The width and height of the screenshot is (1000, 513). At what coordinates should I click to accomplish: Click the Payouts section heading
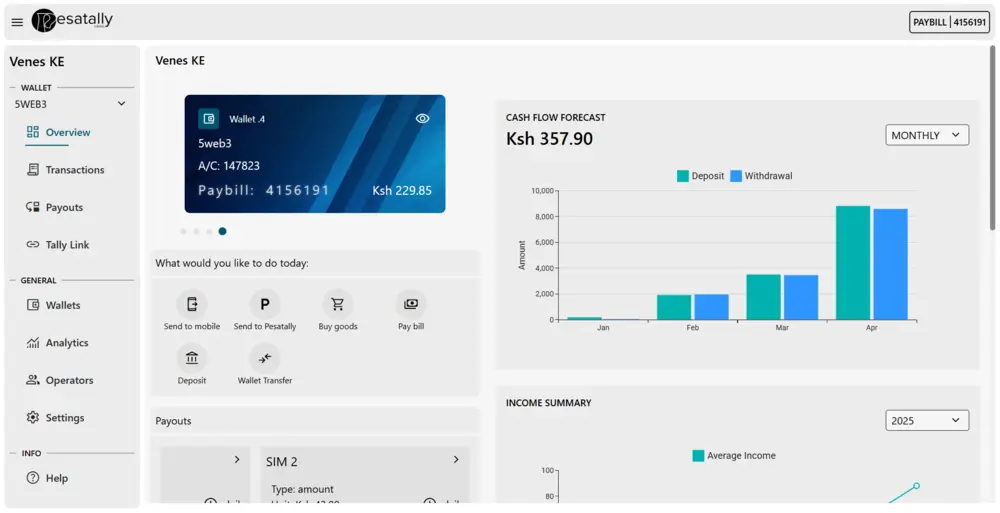coord(173,421)
